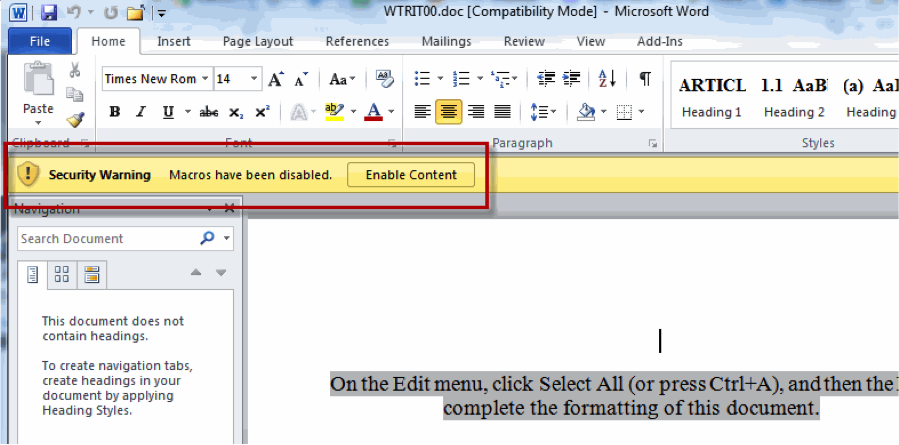
Task: Click the Copy icon
Action: (x=75, y=94)
